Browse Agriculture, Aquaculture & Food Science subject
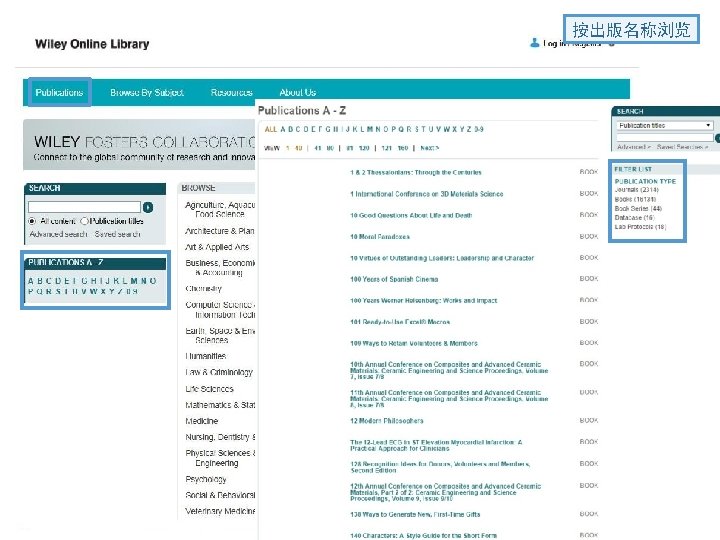Viewport: 720px width, 540px height. [220, 209]
